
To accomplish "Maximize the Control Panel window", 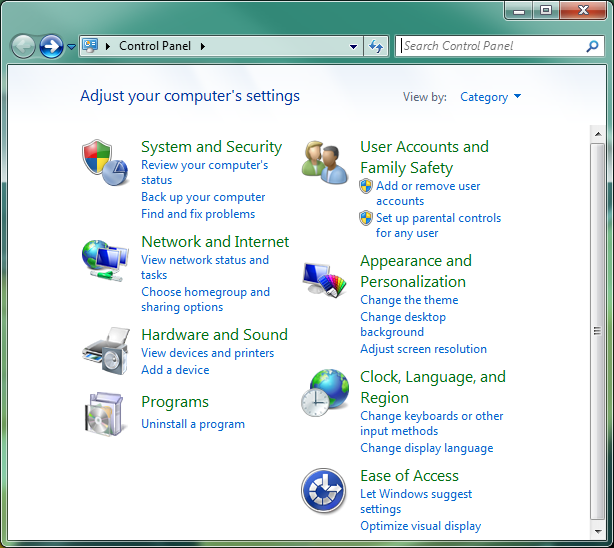I will [546, 10].
